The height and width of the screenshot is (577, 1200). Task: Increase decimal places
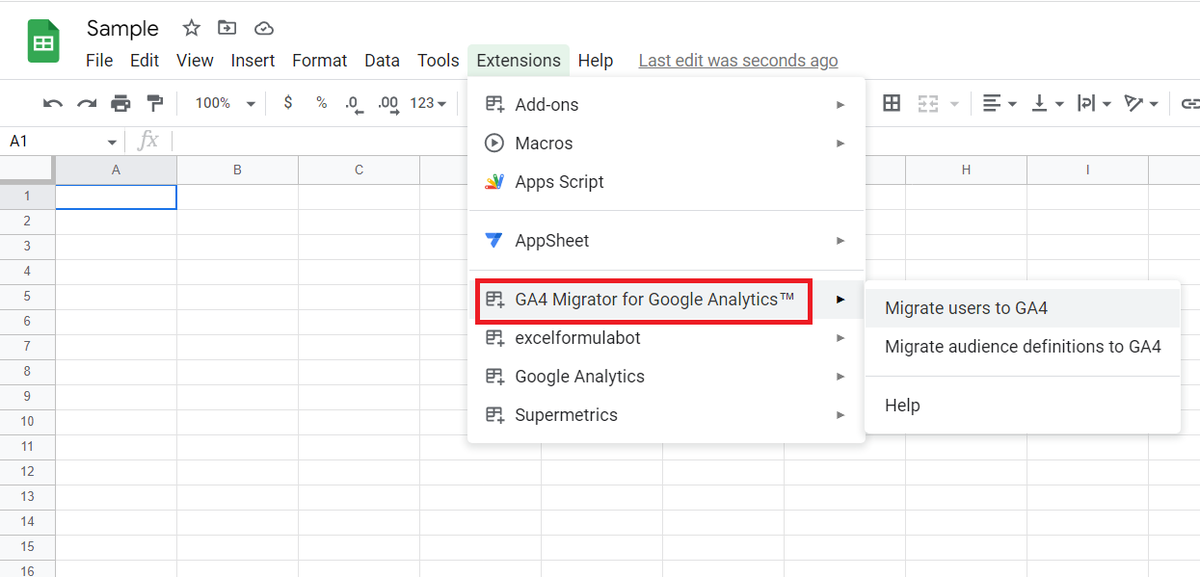[388, 103]
